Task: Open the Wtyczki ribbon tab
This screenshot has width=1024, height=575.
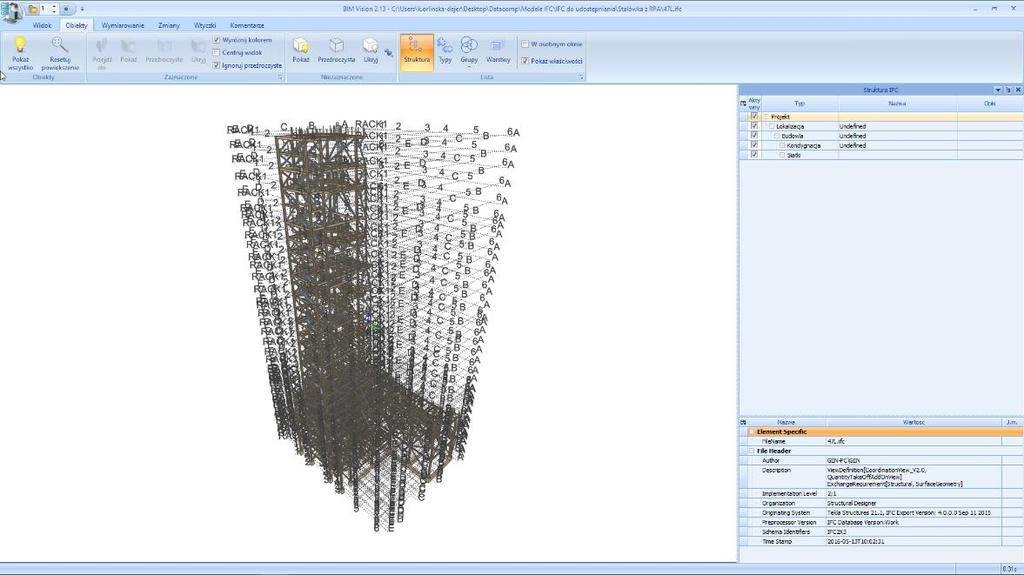Action: [205, 25]
